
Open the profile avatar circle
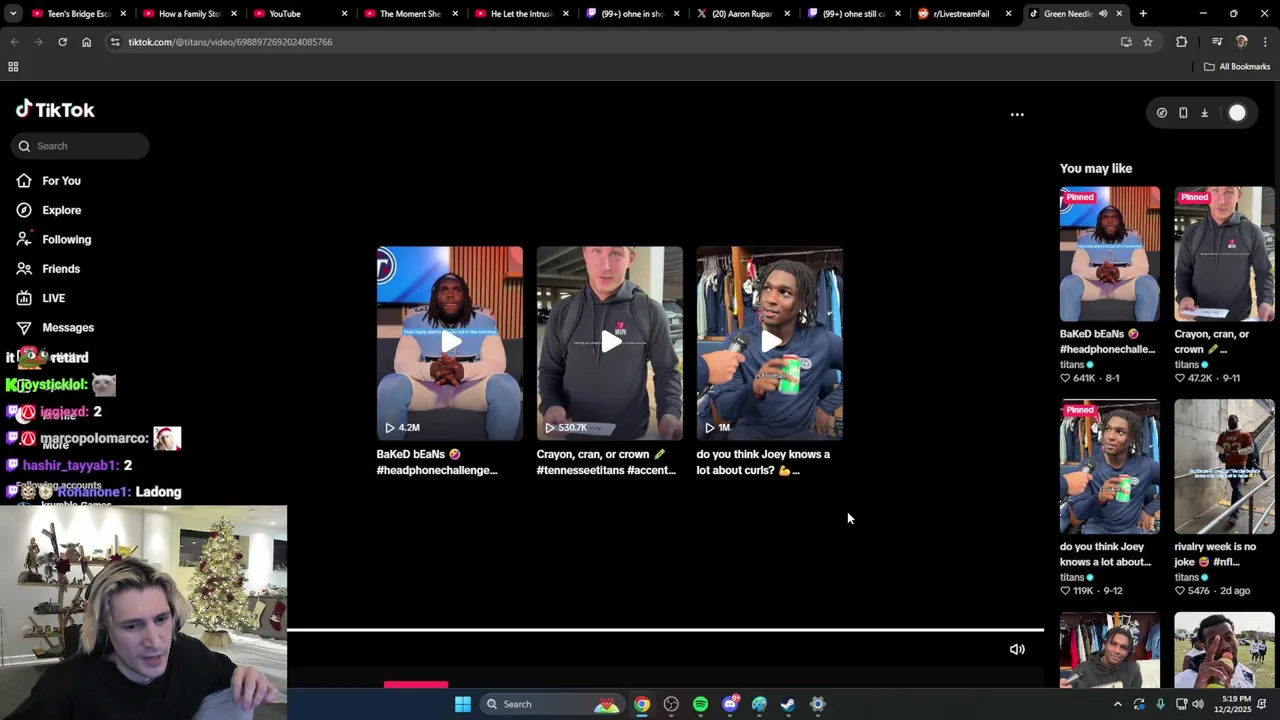coord(1237,113)
